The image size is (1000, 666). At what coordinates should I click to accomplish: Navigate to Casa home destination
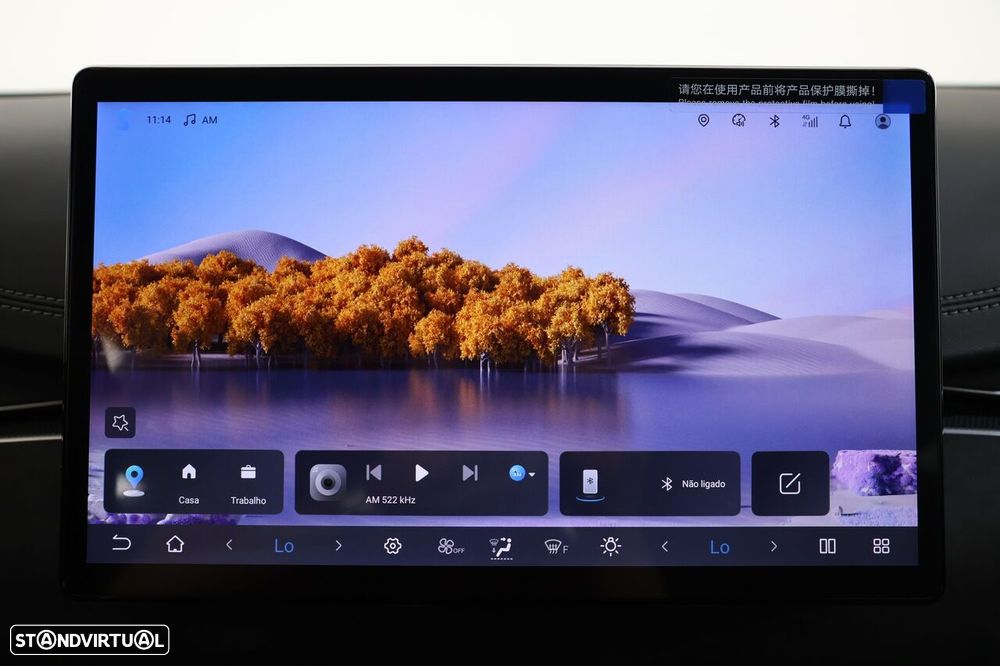coord(189,484)
